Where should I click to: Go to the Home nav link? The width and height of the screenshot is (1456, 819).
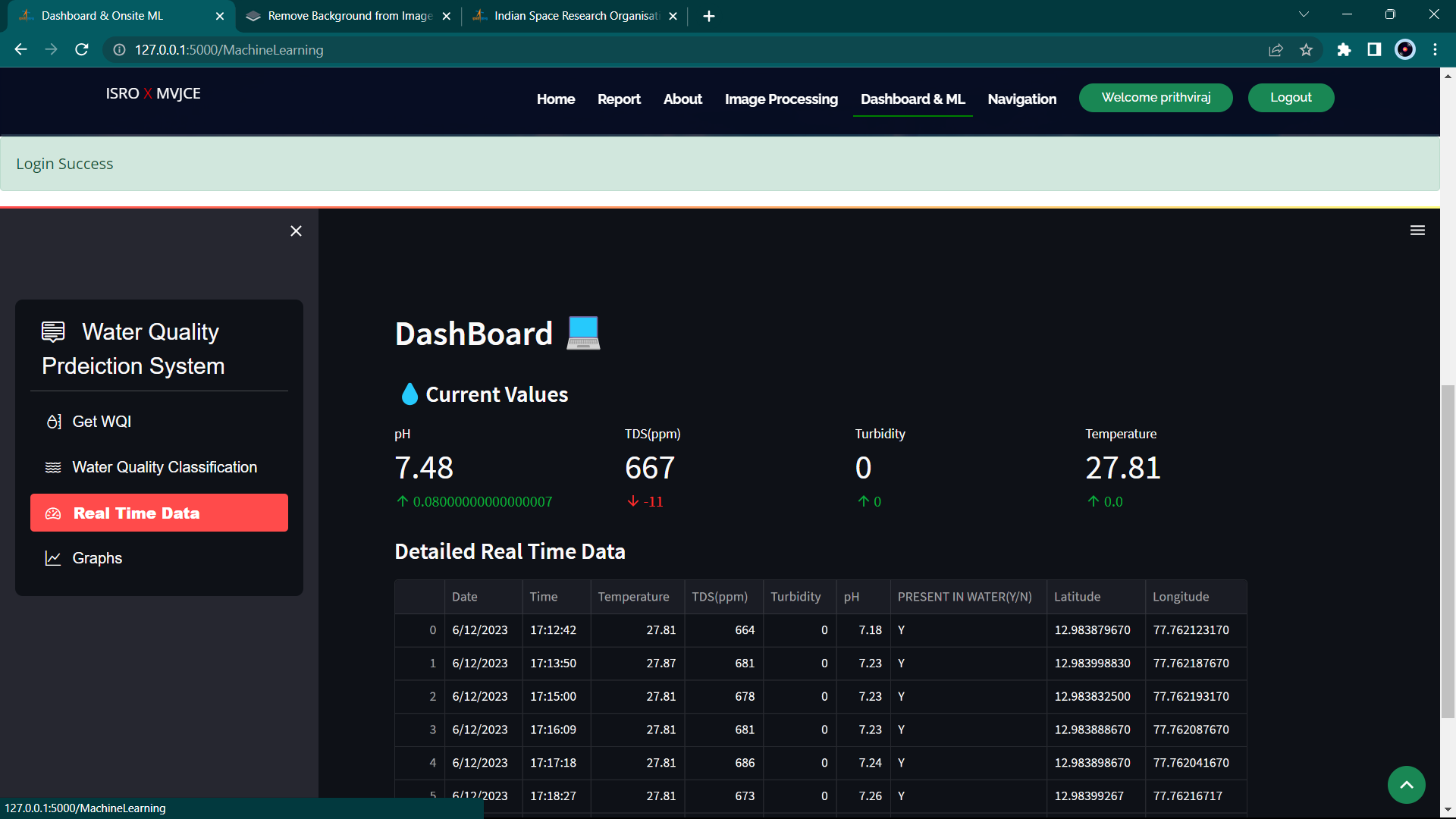556,99
